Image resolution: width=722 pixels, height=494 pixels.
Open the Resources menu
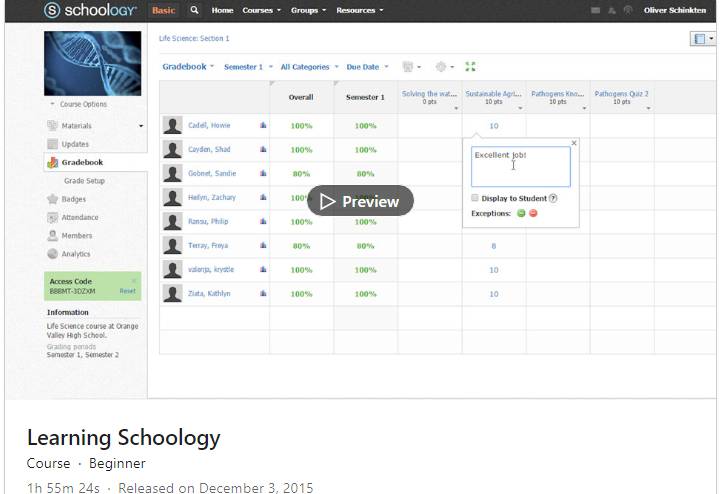pos(360,10)
